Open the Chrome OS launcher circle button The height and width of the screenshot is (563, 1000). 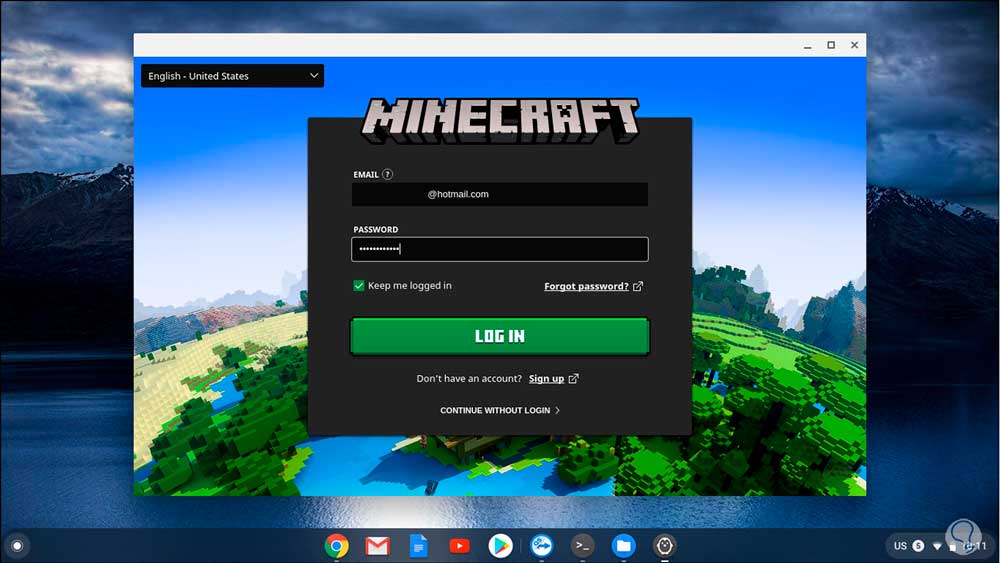[x=17, y=546]
